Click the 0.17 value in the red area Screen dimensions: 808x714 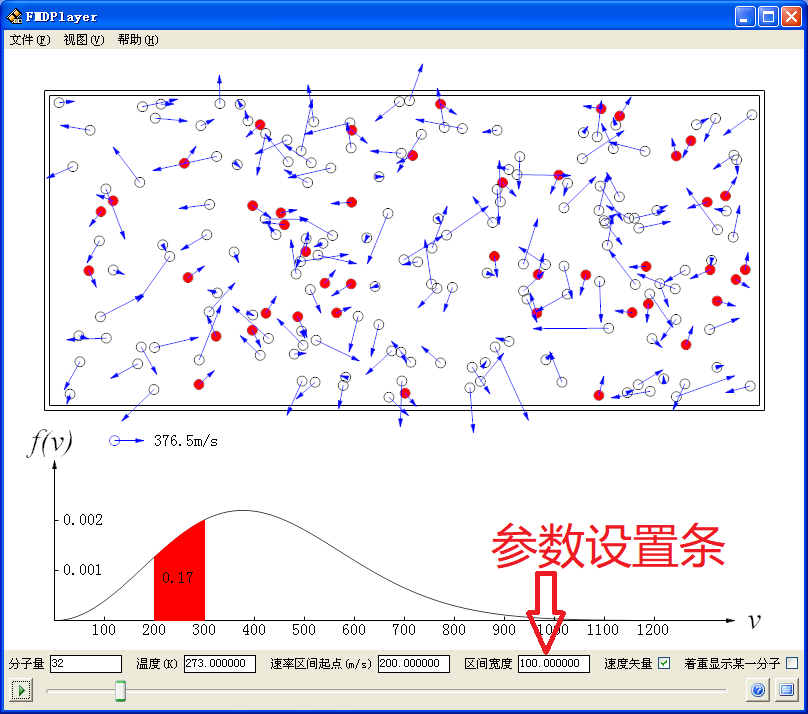(x=177, y=578)
